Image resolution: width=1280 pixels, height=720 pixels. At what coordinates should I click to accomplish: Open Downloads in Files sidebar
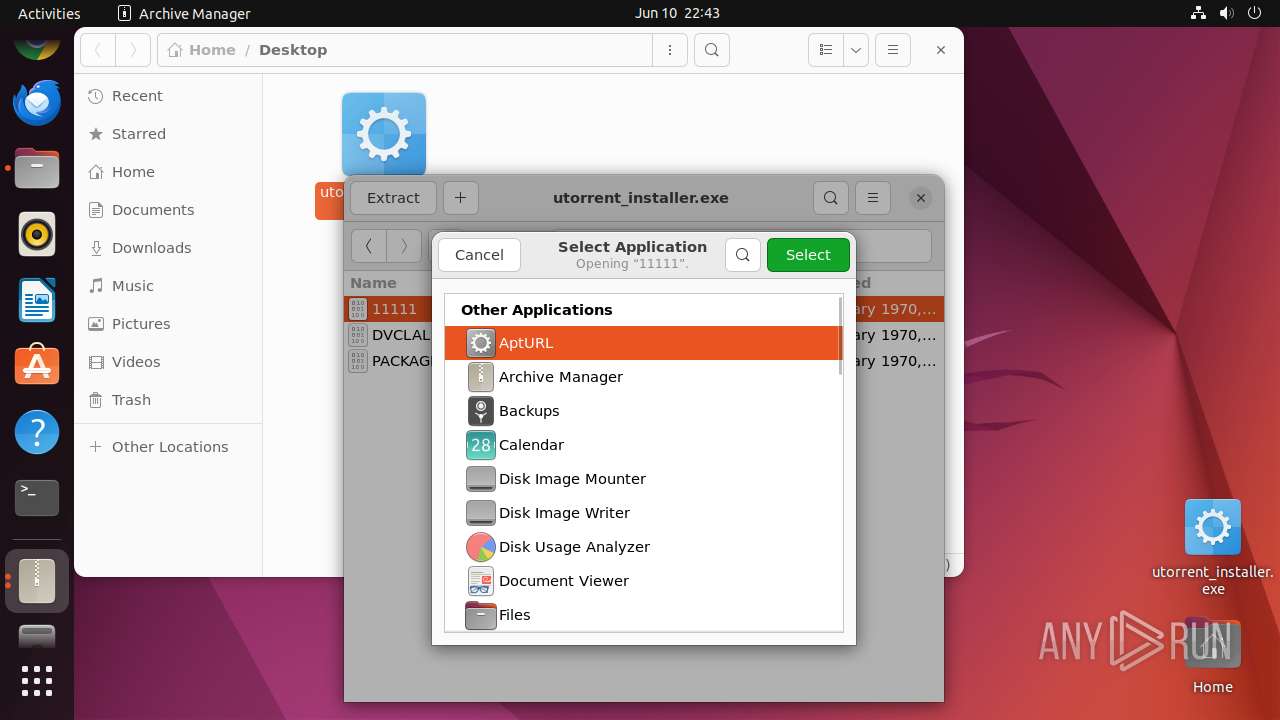tap(168, 248)
